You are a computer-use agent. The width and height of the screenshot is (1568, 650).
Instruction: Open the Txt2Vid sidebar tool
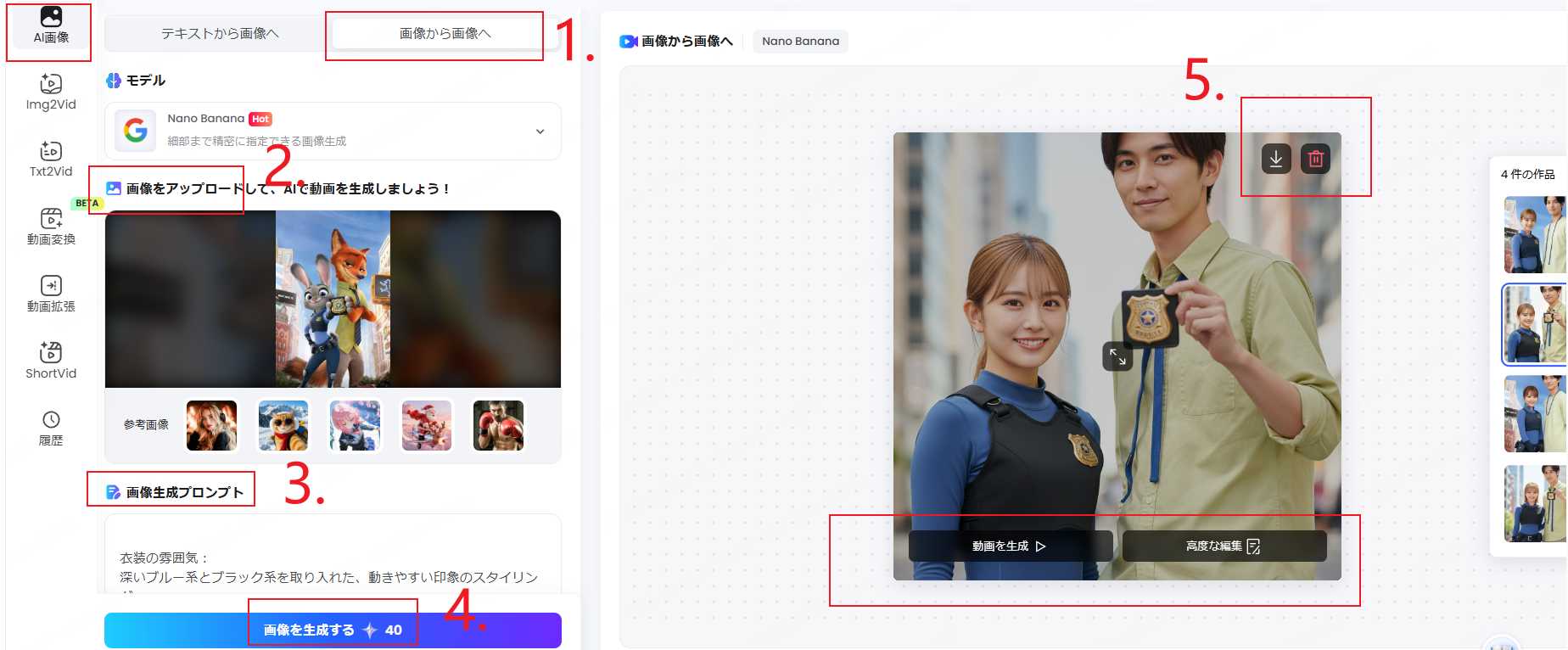[x=51, y=160]
